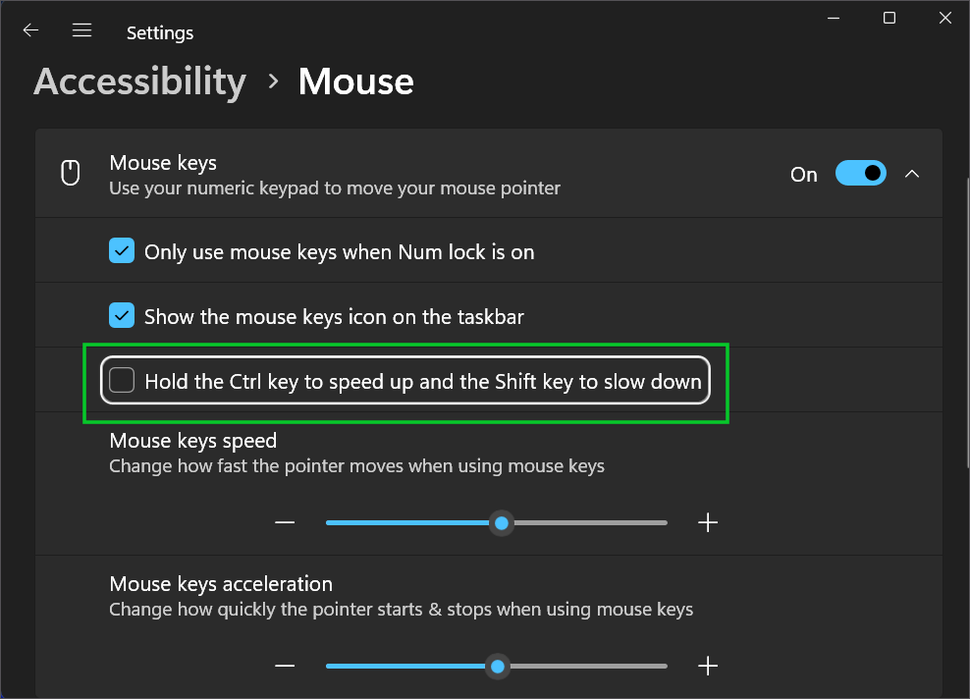Turn off the Mouse keys toggle

[860, 174]
